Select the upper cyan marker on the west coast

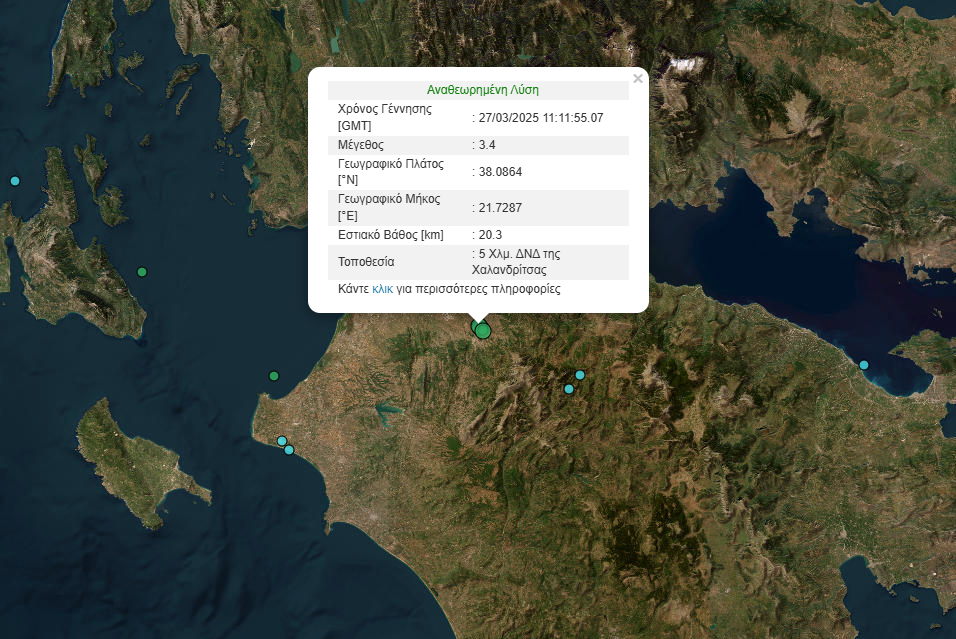282,441
